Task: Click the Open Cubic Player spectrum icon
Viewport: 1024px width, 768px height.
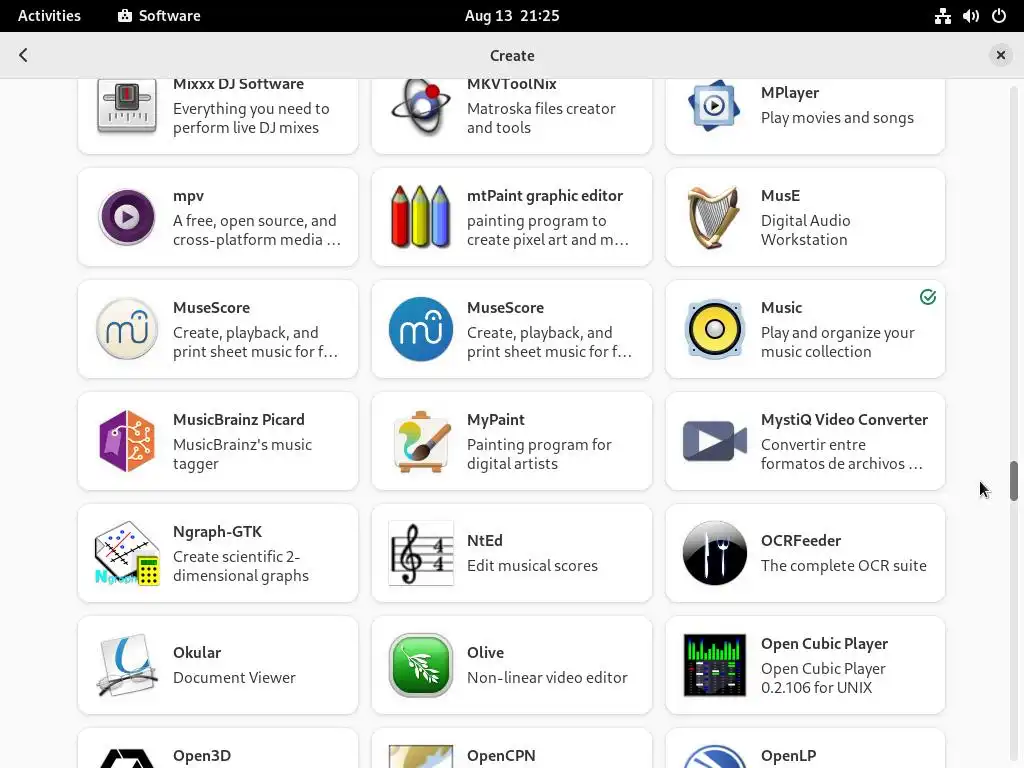Action: 714,665
